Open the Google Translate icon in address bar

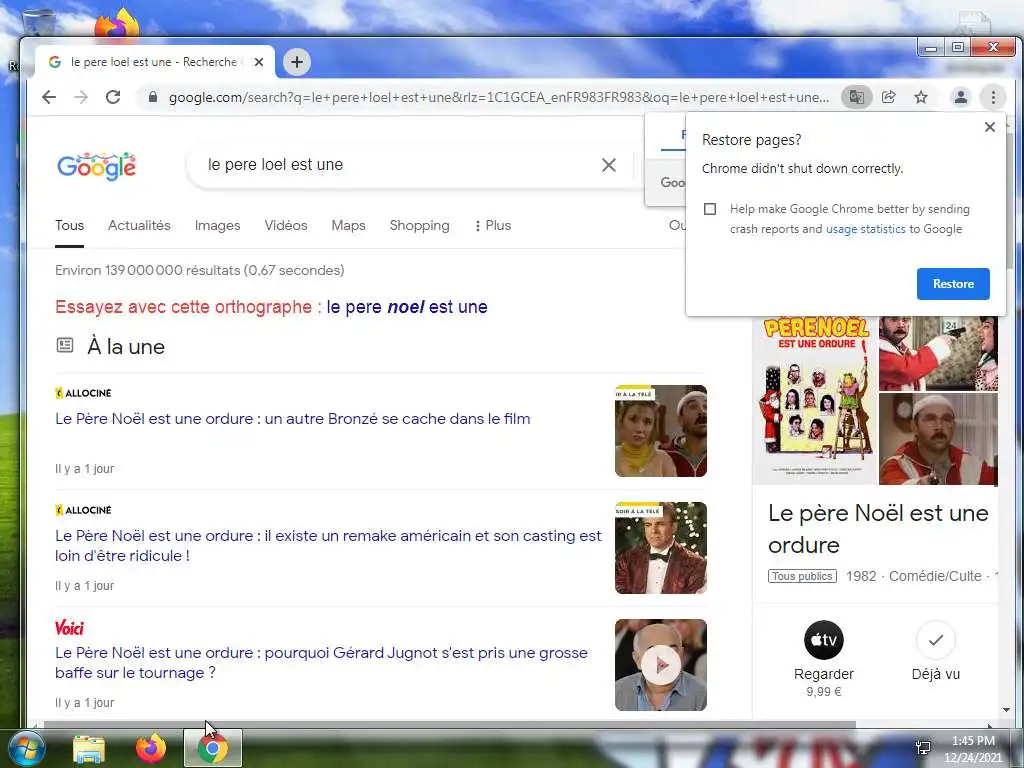[856, 97]
